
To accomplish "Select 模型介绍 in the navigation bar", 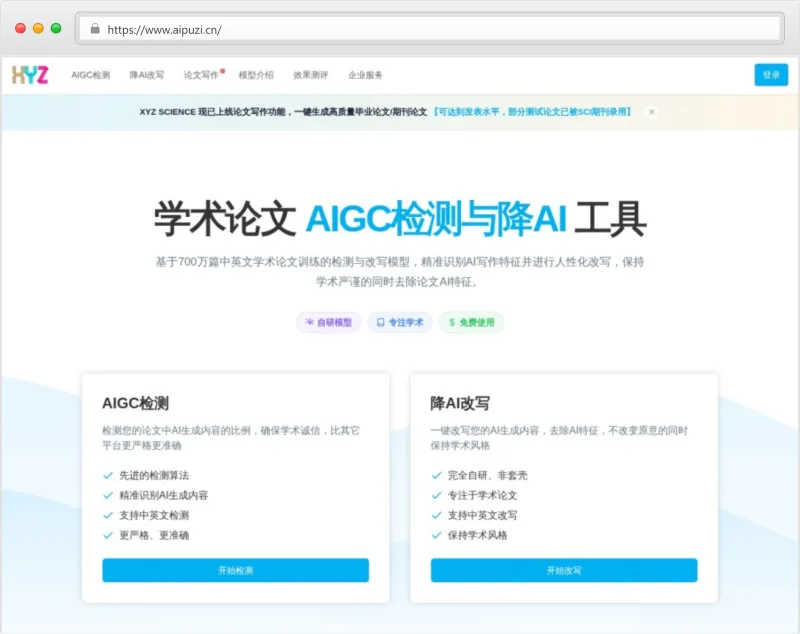I will tap(256, 74).
